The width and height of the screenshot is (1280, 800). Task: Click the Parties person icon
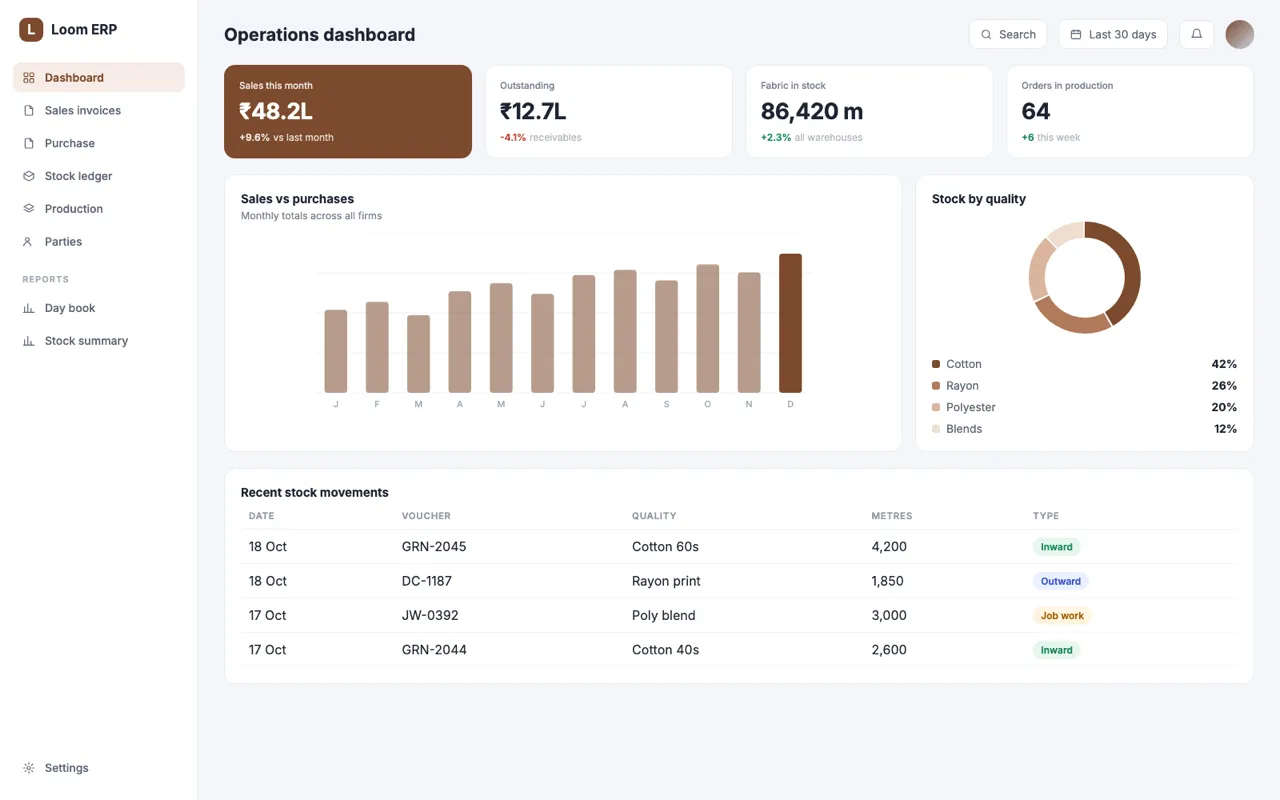29,242
